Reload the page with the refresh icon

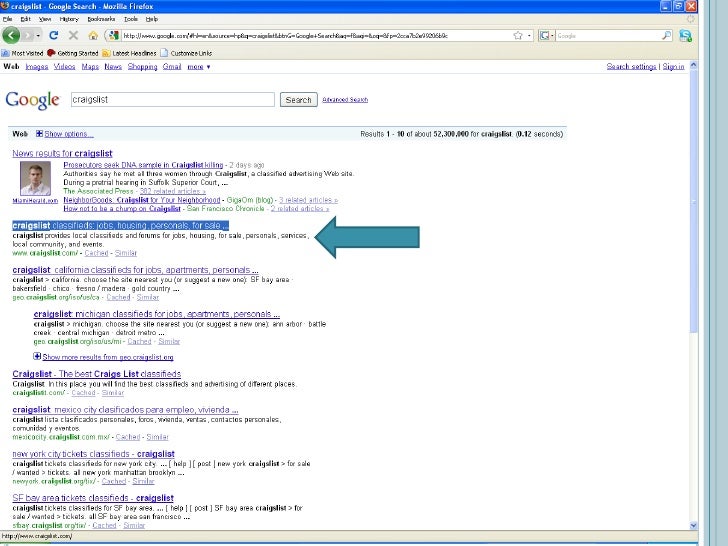[x=54, y=35]
